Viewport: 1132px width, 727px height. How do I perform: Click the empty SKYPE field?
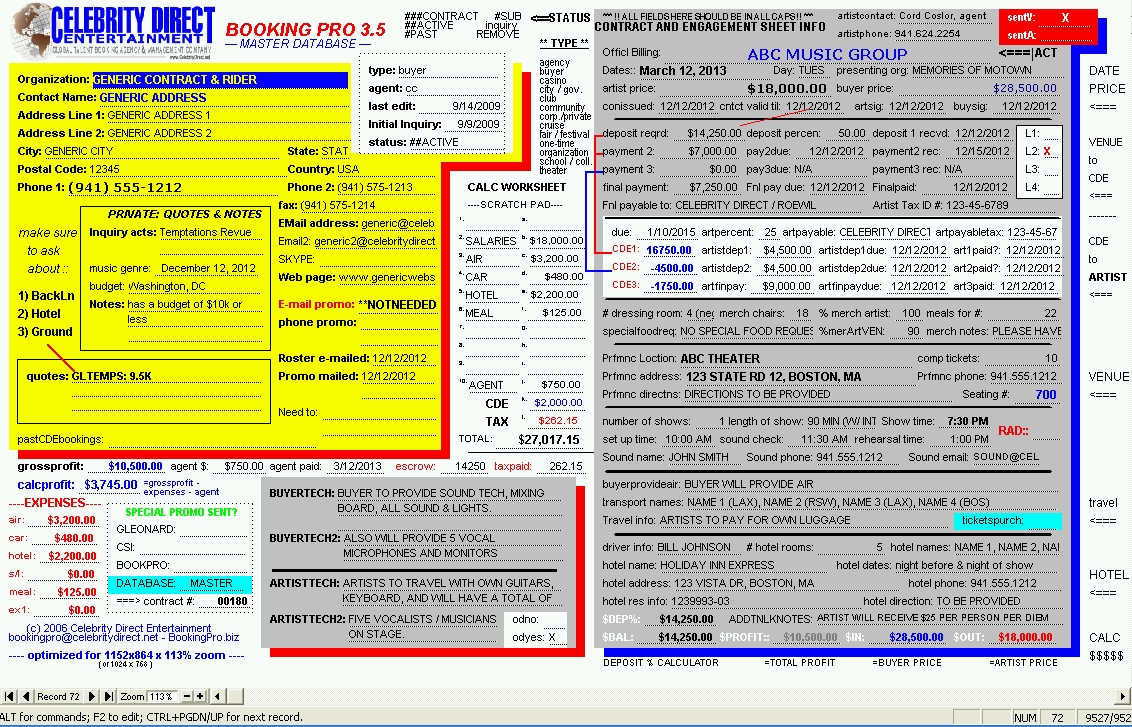coord(377,259)
